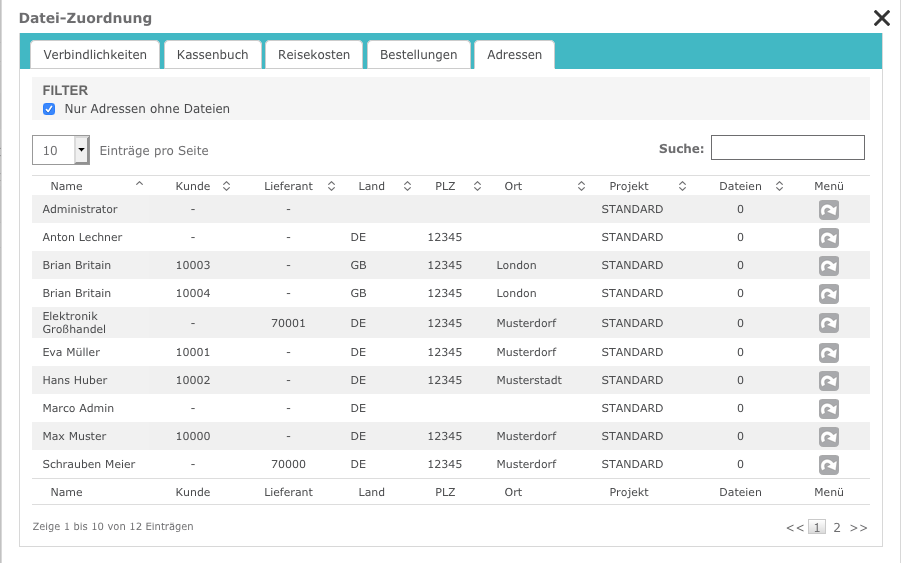Click menu icon in Eva Müller row
Screen dimensions: 901x563
[828, 353]
